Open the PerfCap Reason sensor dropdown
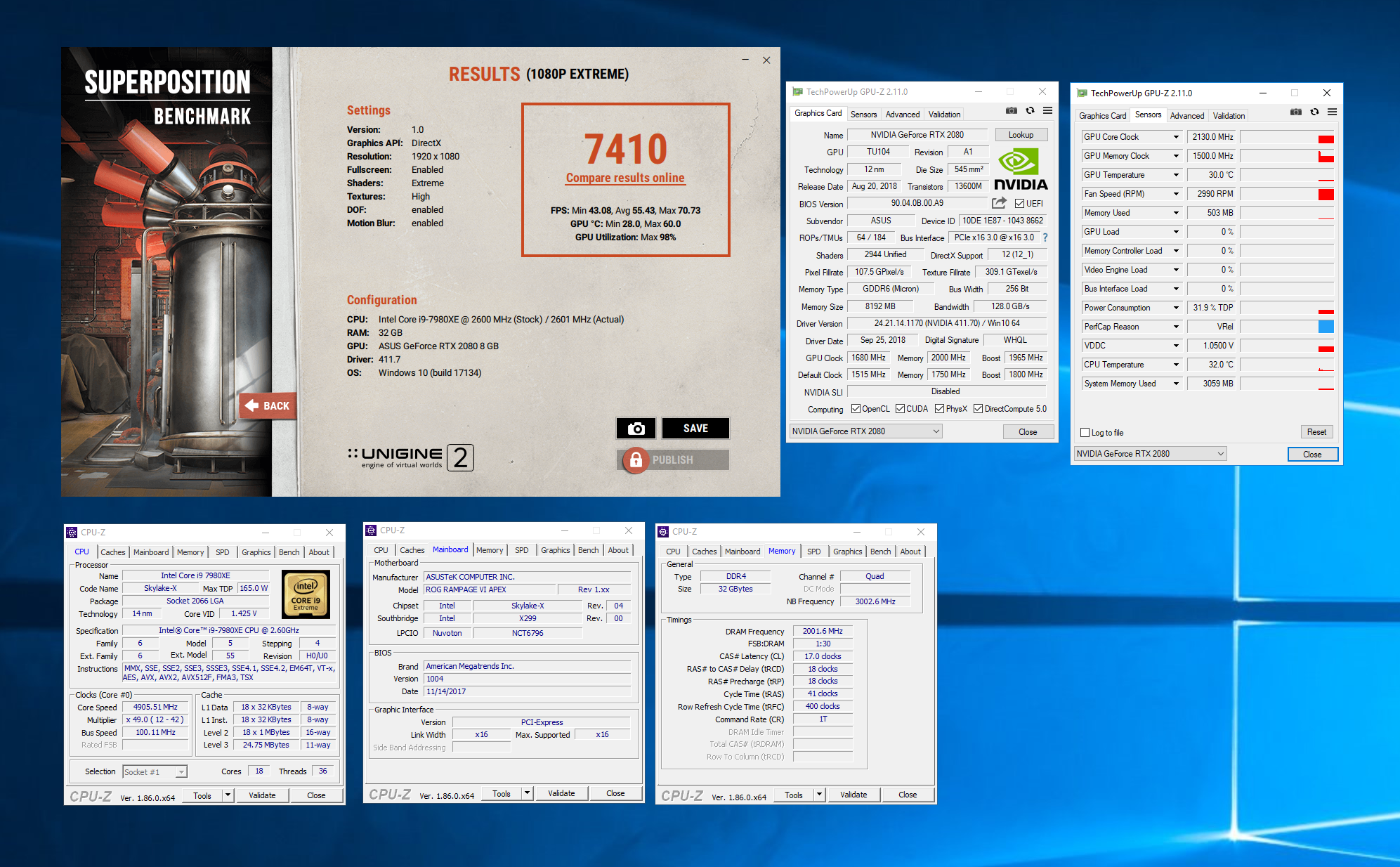1400x867 pixels. (1176, 327)
